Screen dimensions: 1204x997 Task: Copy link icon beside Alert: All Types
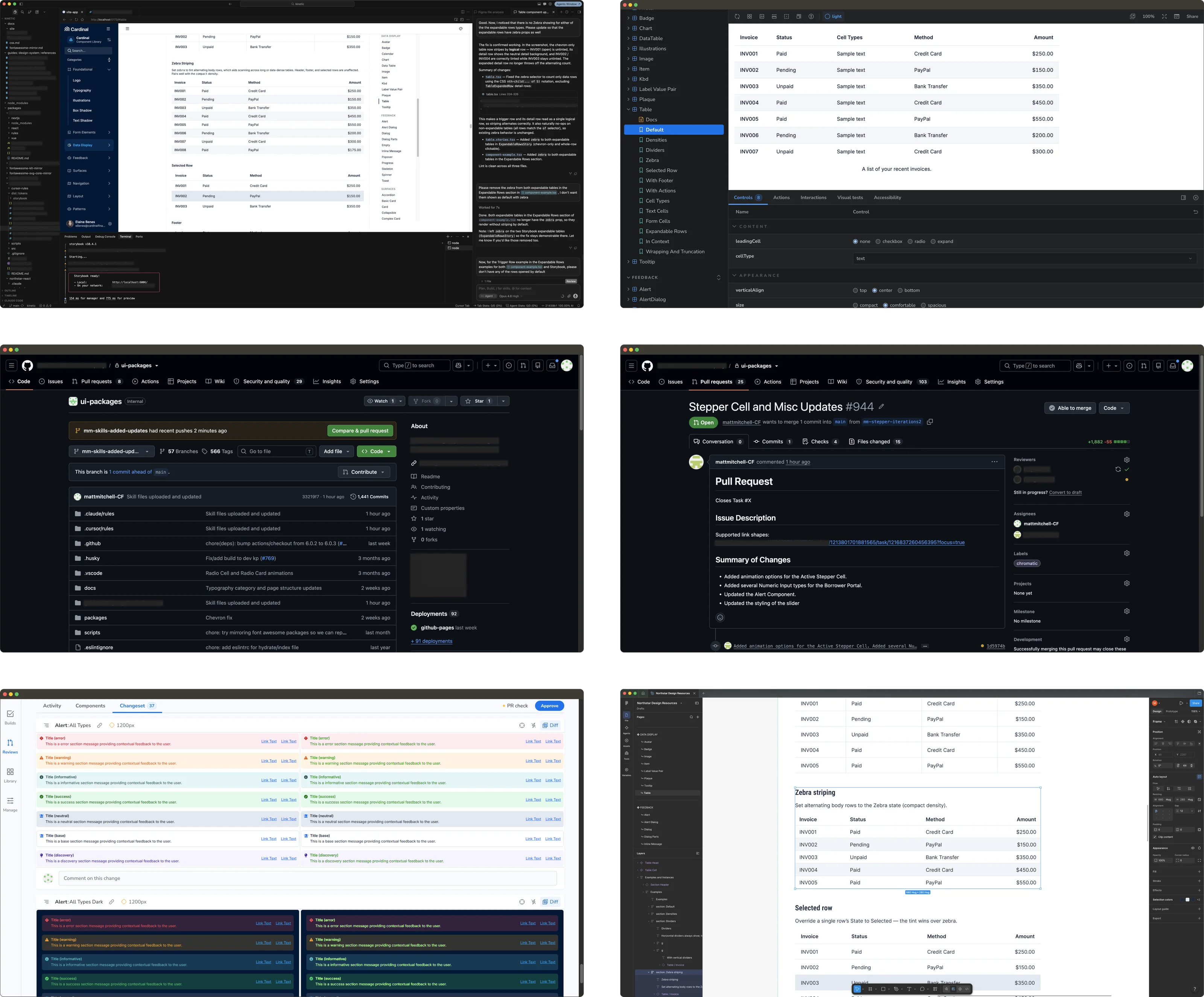coord(100,725)
